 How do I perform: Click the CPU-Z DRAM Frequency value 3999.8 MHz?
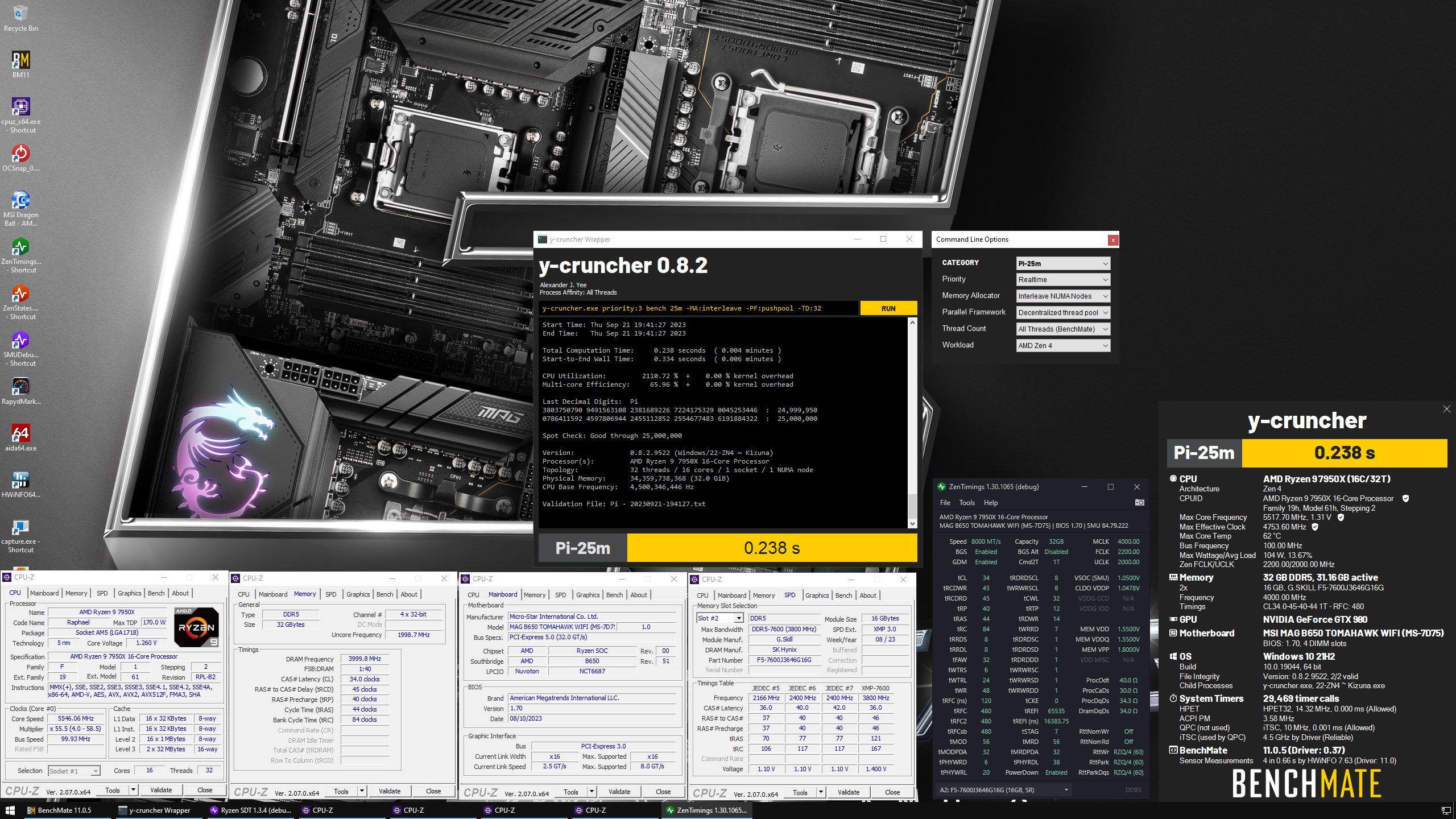(x=365, y=659)
